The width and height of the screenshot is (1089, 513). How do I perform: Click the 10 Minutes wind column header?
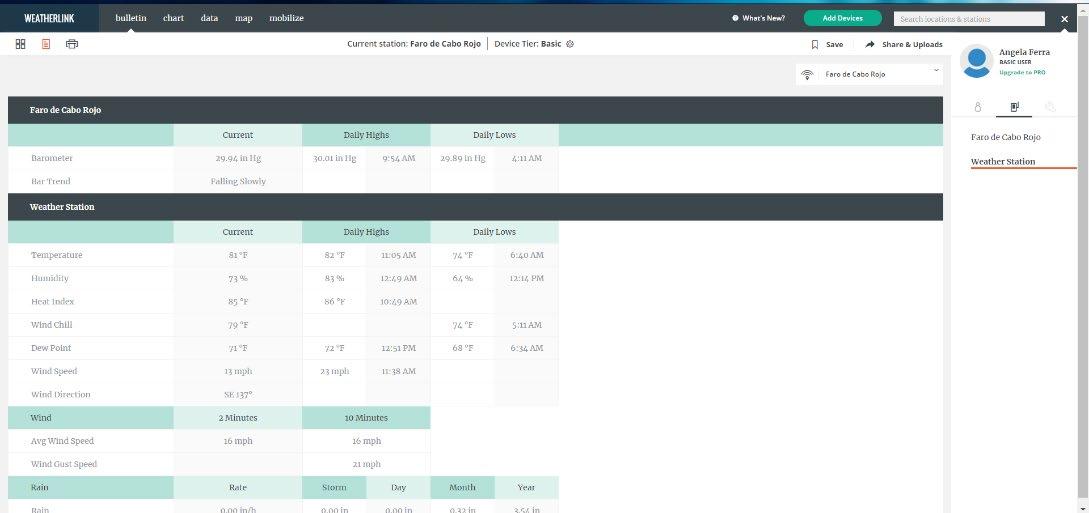pyautogui.click(x=366, y=418)
